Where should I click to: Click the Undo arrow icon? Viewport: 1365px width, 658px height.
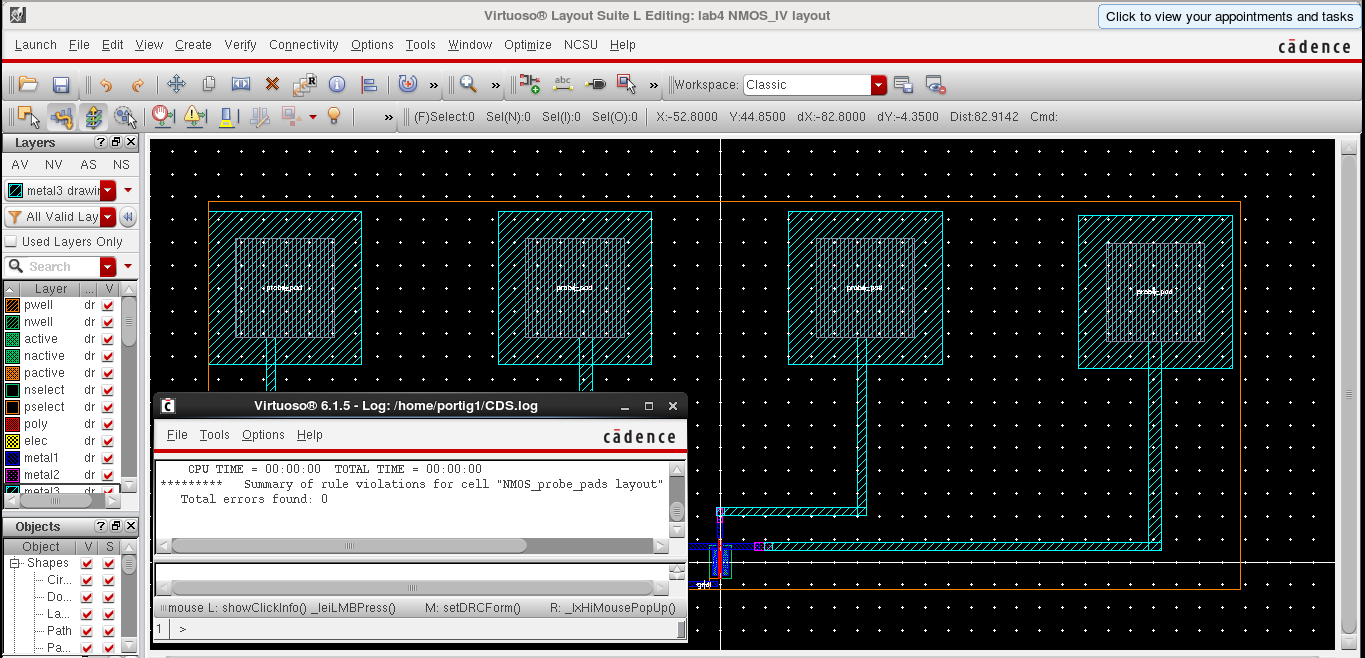click(x=105, y=85)
